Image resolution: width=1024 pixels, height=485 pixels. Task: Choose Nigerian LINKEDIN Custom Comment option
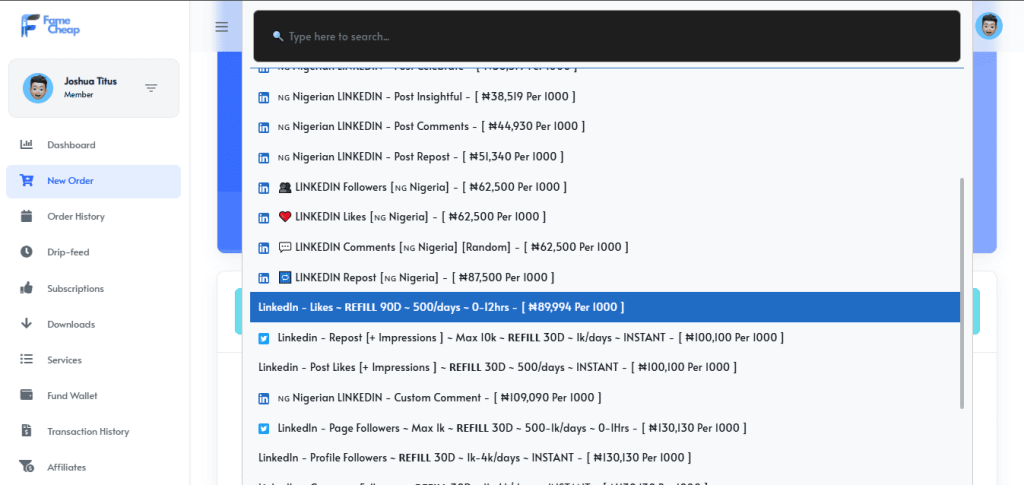coord(605,398)
